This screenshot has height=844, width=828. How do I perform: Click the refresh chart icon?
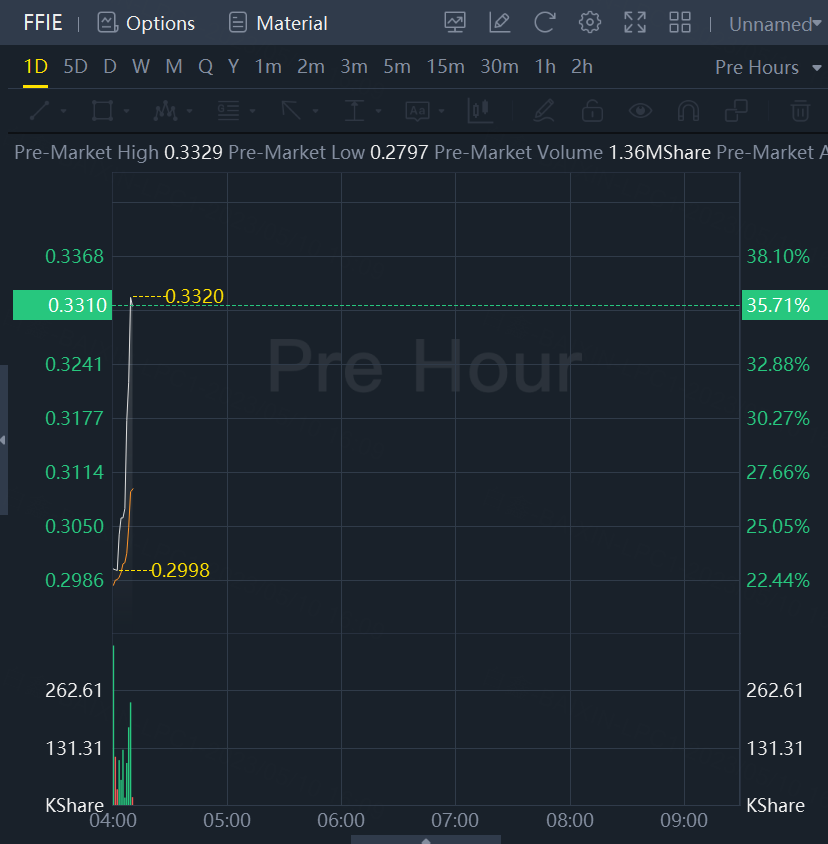545,22
